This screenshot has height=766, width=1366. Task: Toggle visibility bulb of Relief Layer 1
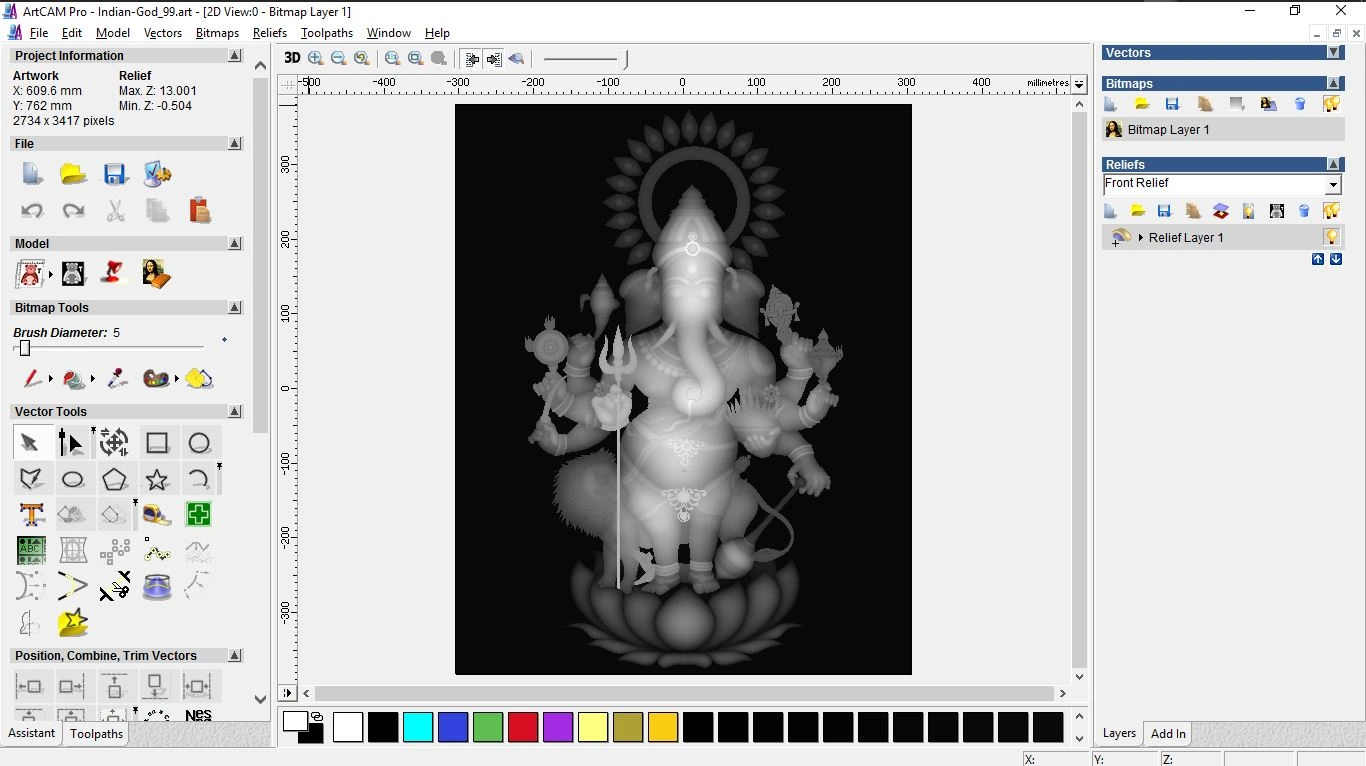1331,237
